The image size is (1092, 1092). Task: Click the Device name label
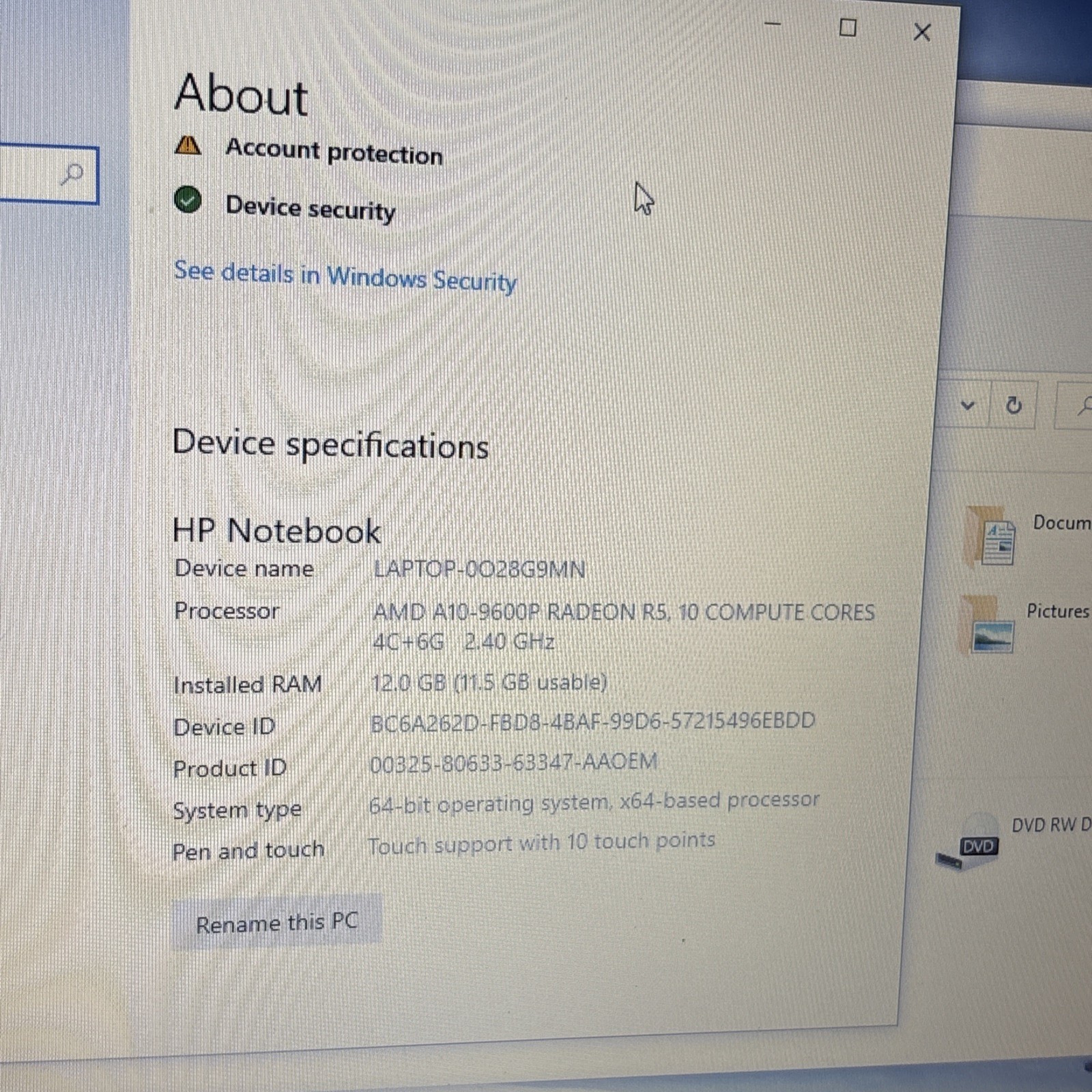tap(244, 569)
